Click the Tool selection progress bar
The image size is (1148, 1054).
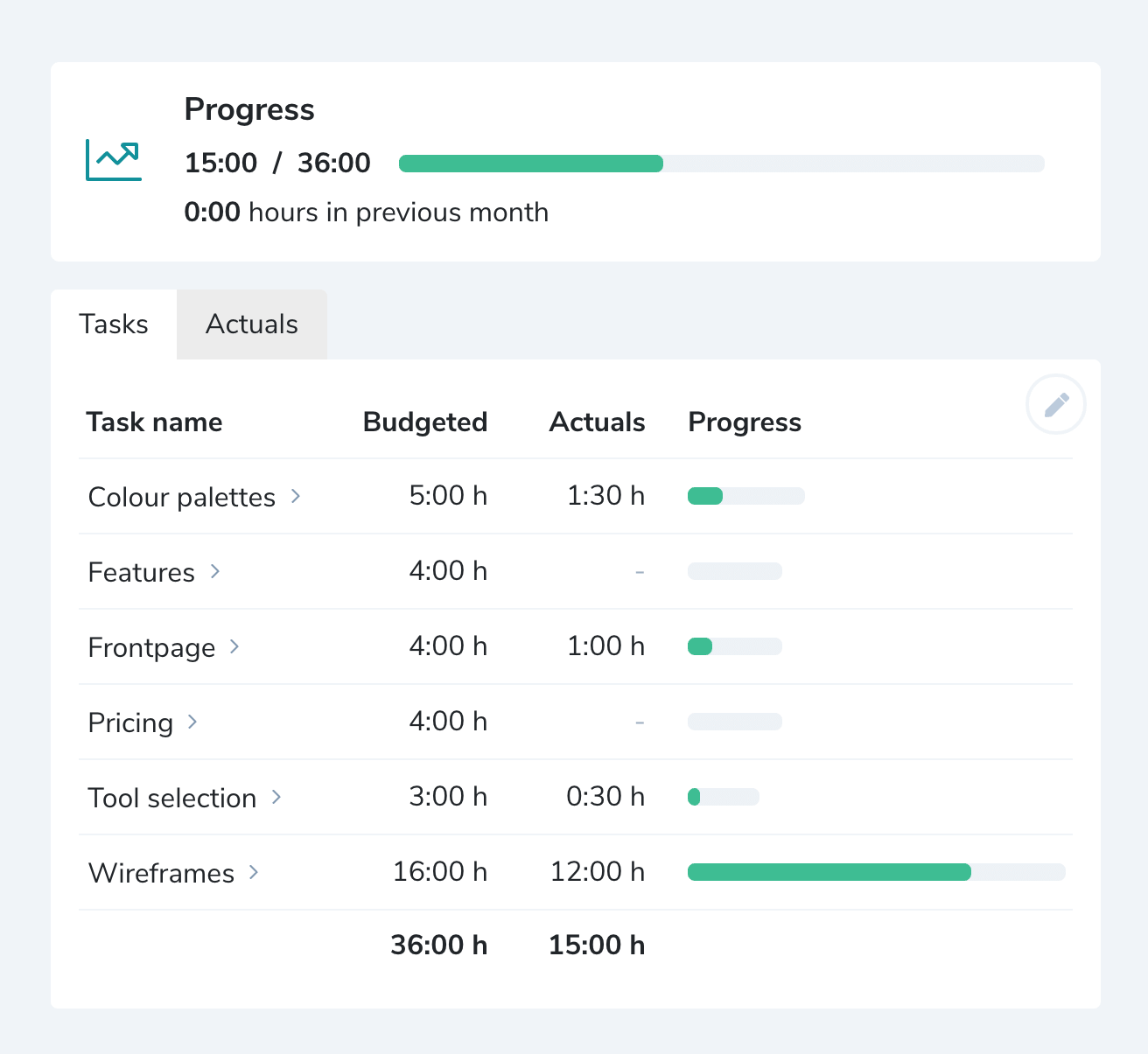point(723,797)
